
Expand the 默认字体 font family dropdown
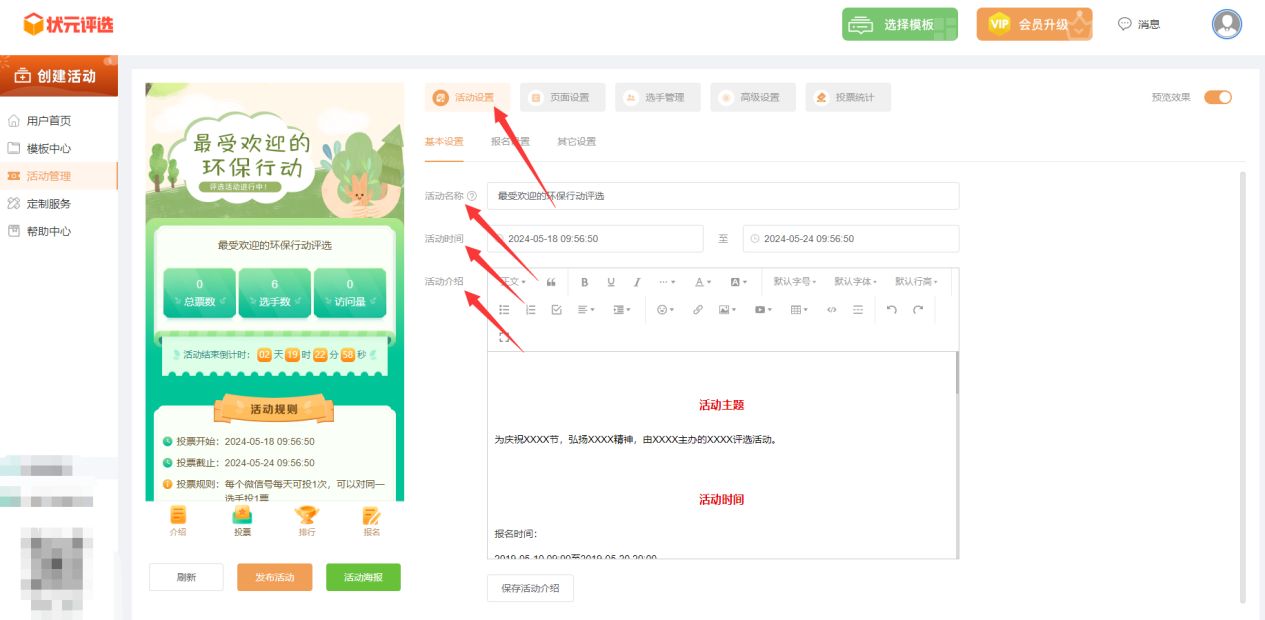click(856, 281)
